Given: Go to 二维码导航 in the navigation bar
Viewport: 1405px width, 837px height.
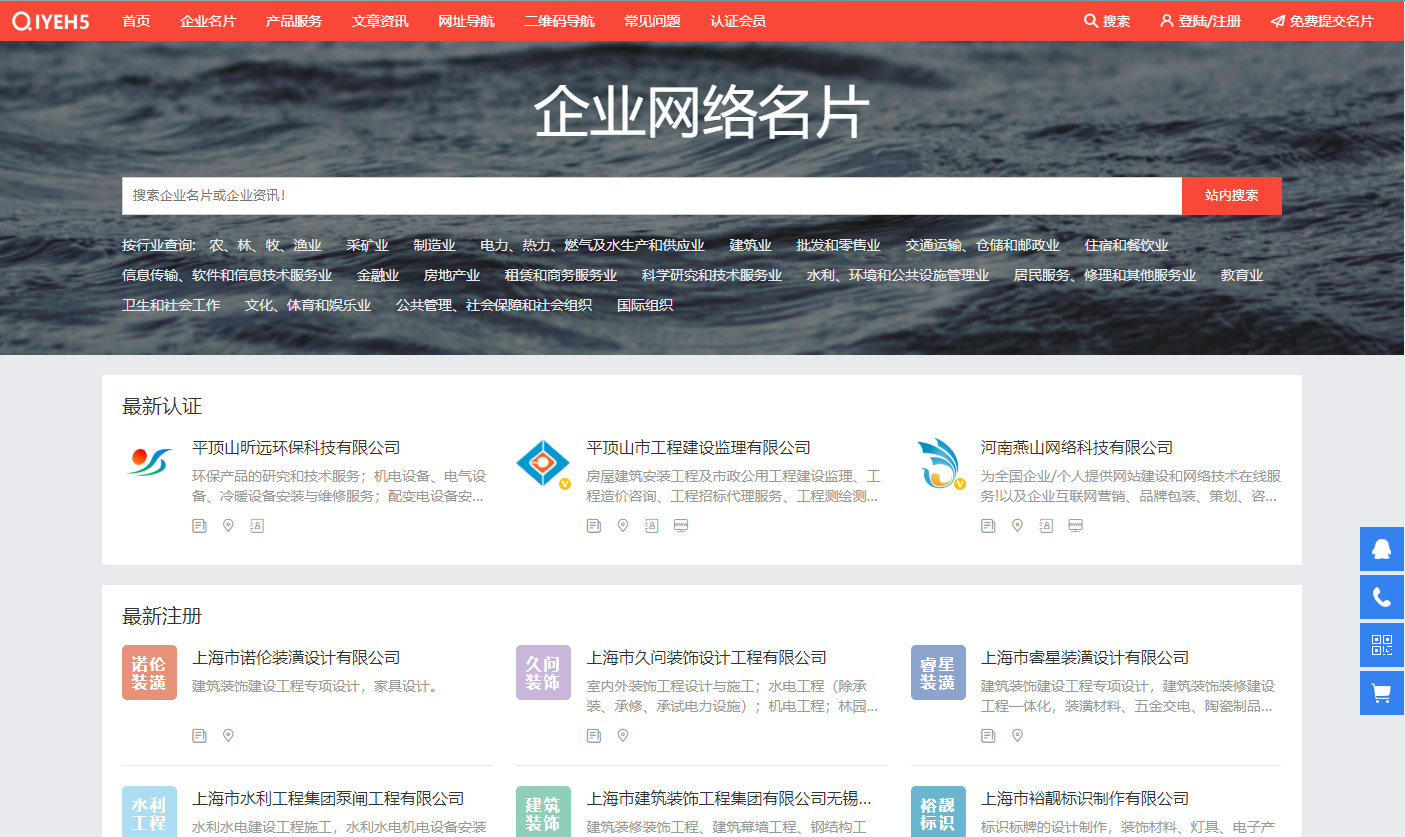Looking at the screenshot, I should pos(559,21).
